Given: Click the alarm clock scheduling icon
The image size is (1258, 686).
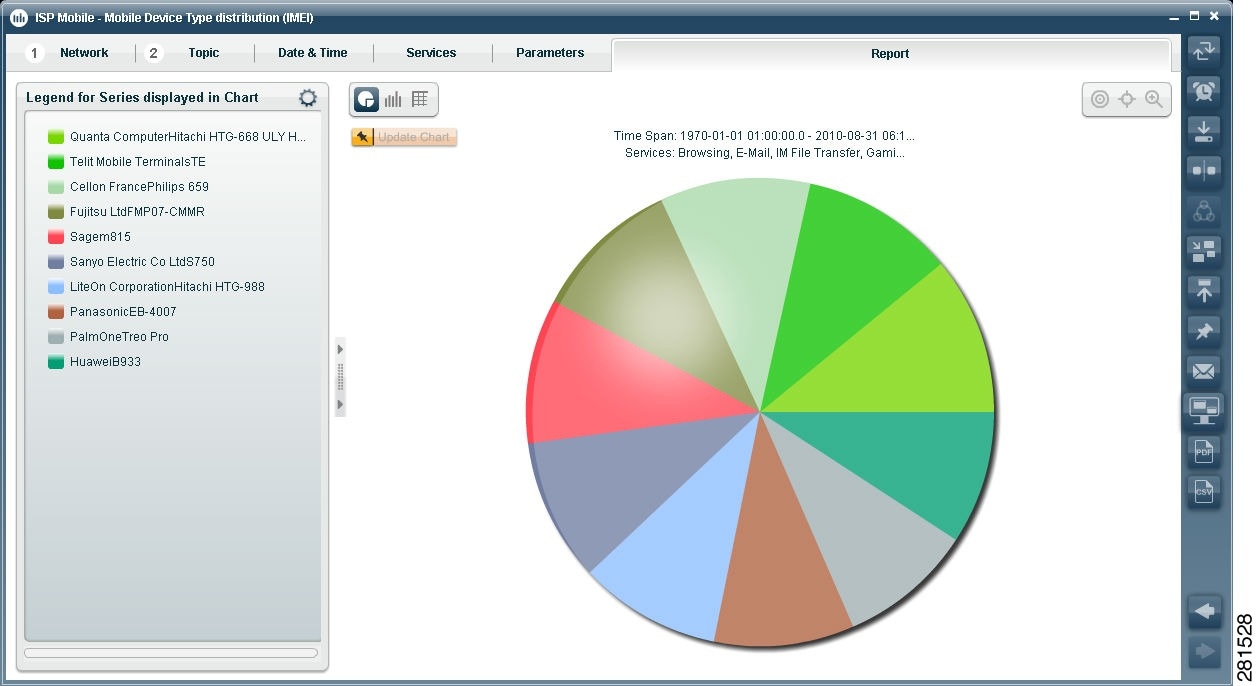Looking at the screenshot, I should 1203,90.
